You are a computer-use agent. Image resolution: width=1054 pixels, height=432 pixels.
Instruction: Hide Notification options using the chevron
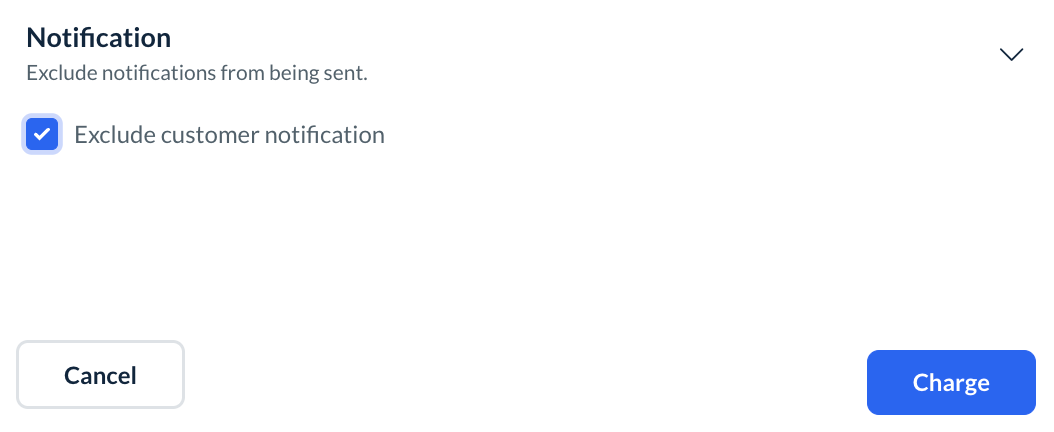[x=1012, y=55]
